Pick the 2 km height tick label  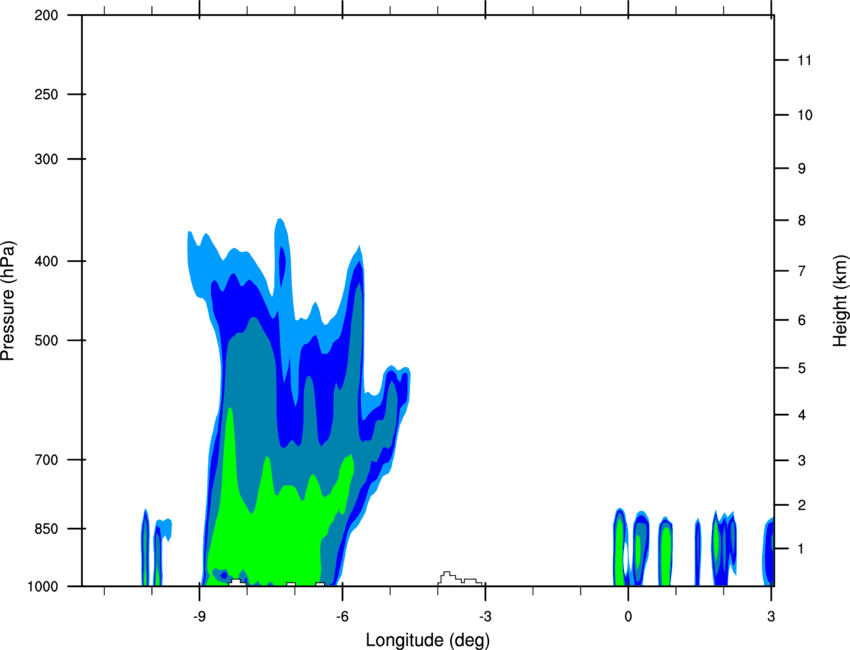pyautogui.click(x=802, y=505)
